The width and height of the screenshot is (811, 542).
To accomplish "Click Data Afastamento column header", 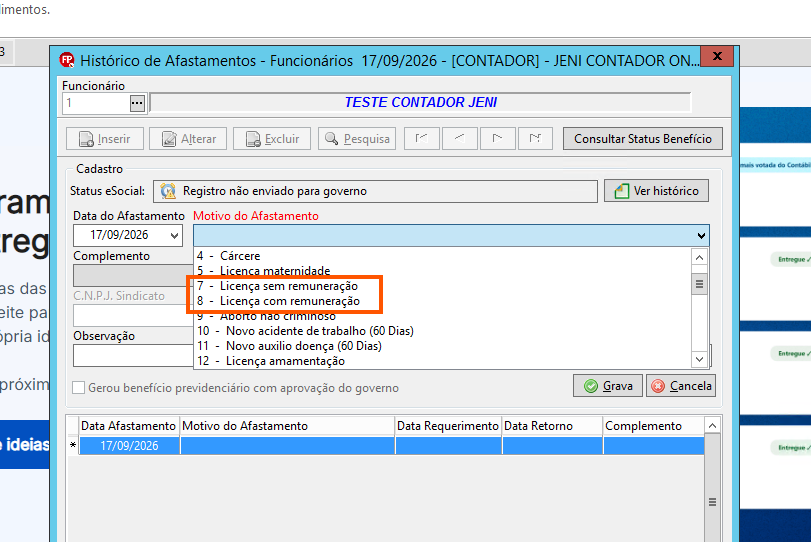I will coord(129,426).
